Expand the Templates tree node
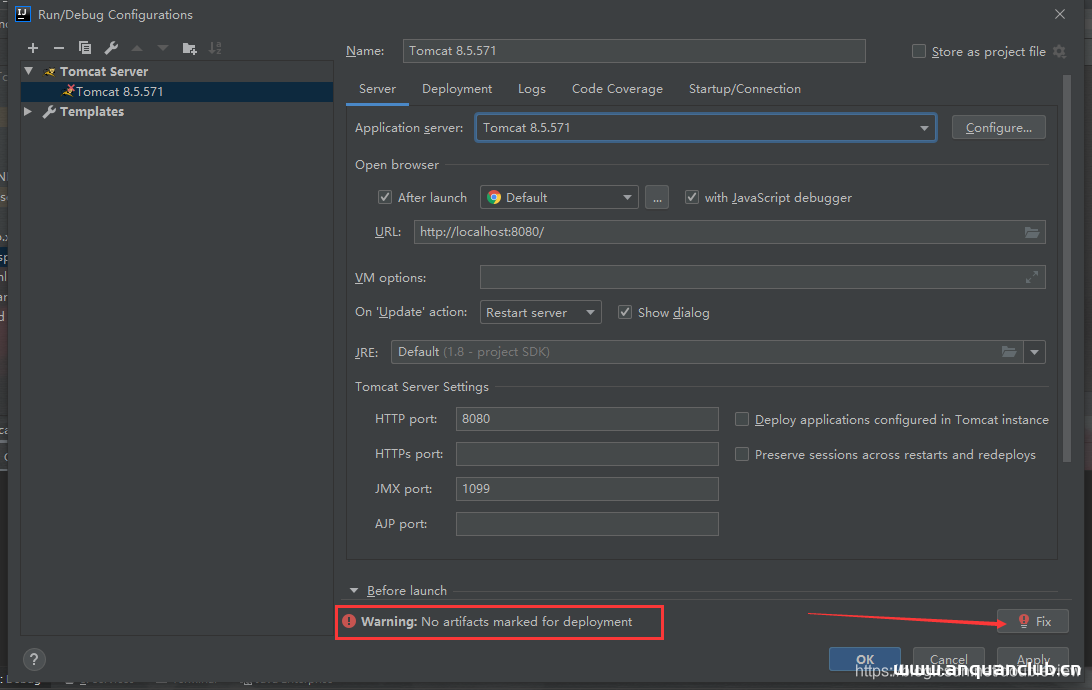1092x690 pixels. tap(28, 112)
